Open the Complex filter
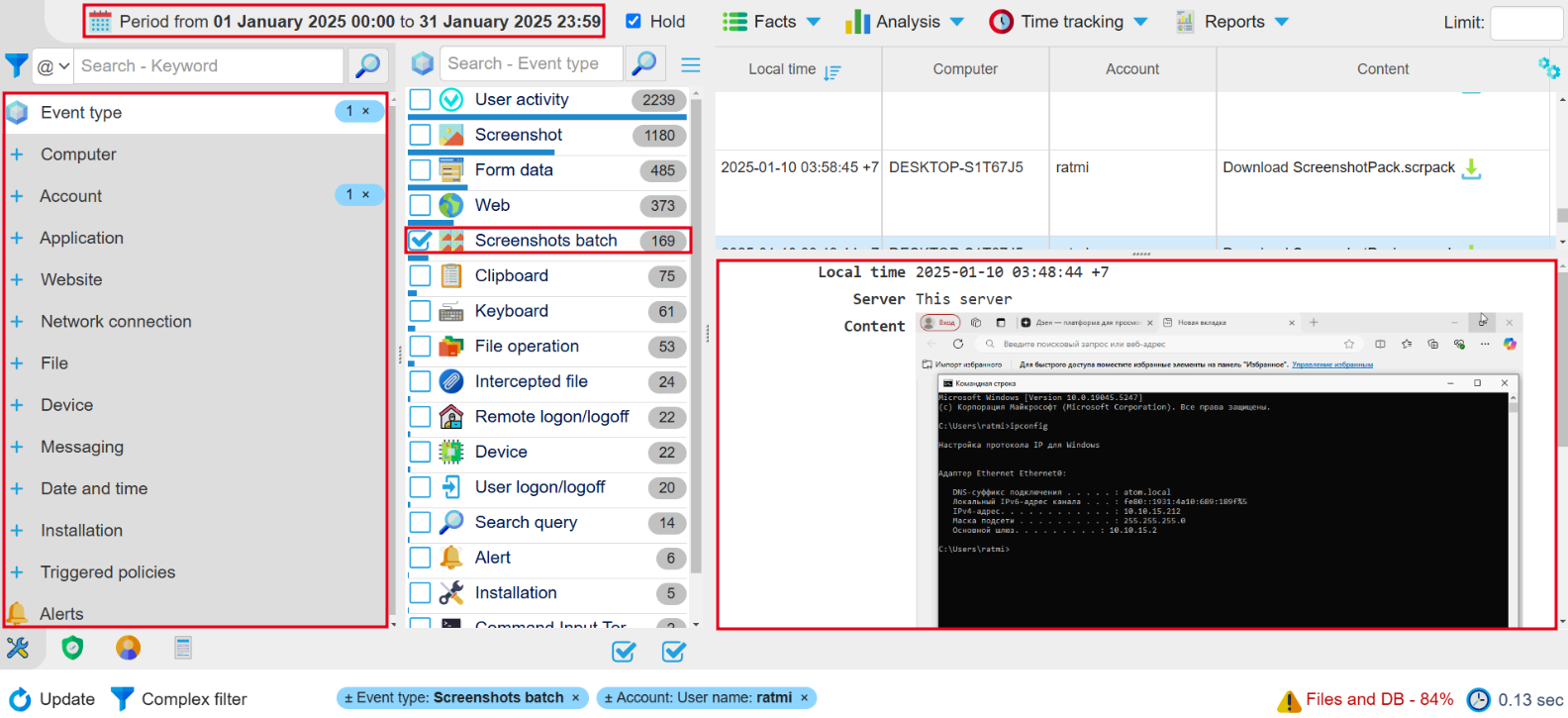The width and height of the screenshot is (1568, 718). click(179, 699)
